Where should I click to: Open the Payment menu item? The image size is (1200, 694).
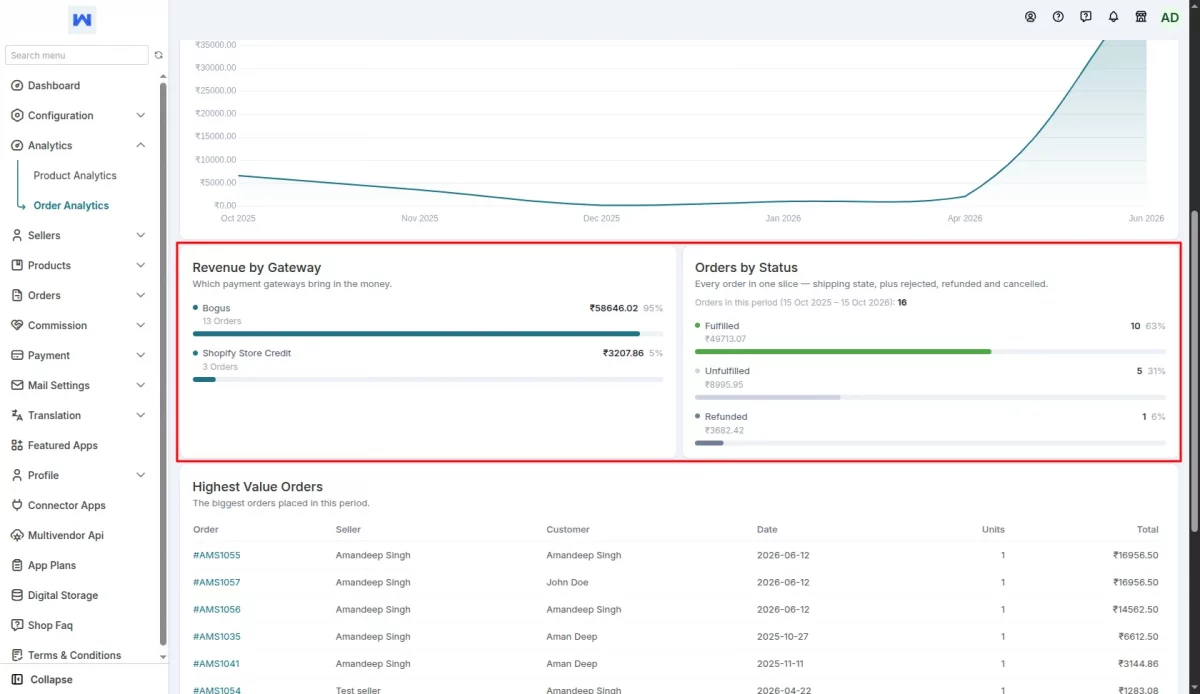(80, 356)
